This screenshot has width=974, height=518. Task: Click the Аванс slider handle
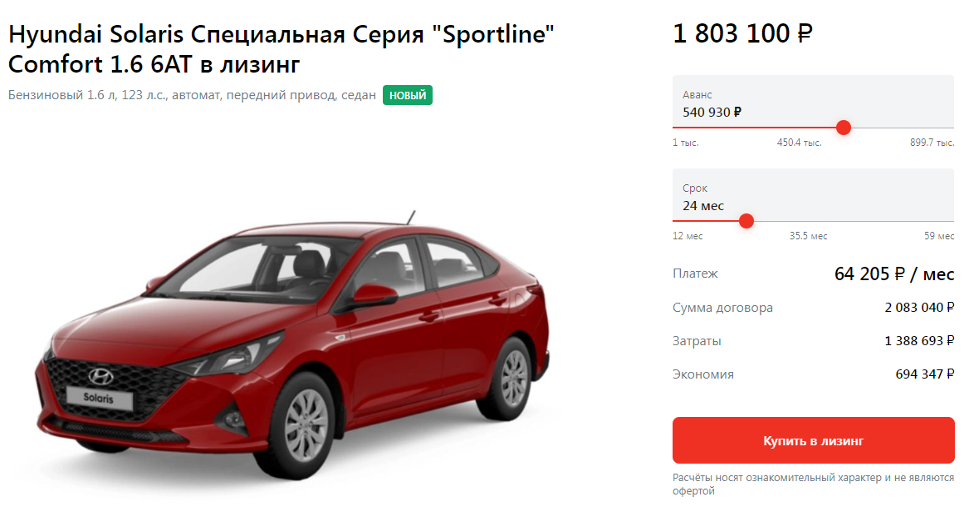pyautogui.click(x=843, y=127)
